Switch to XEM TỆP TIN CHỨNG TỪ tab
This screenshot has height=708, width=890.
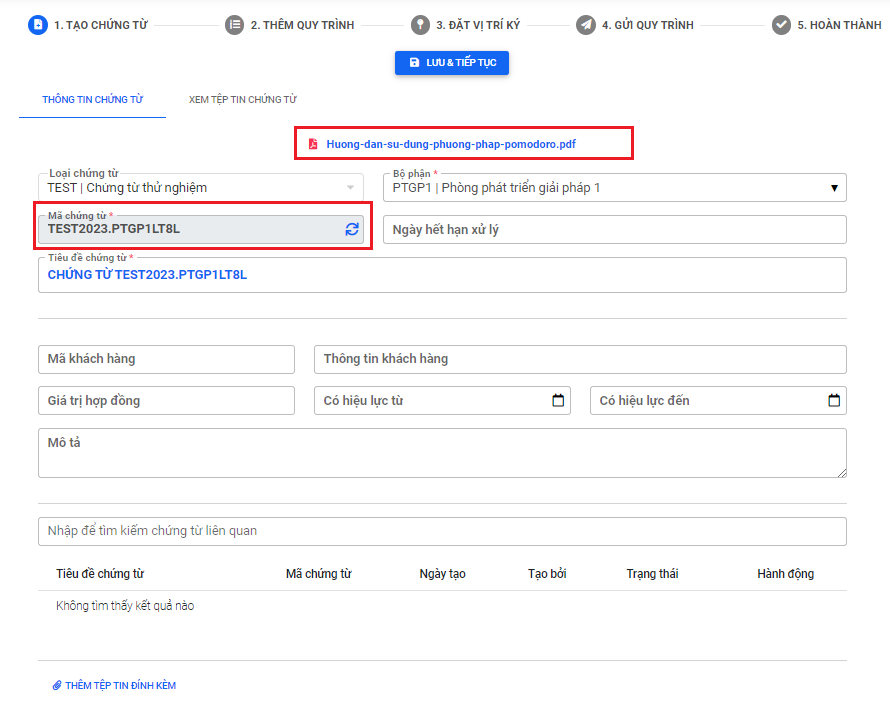click(x=243, y=99)
